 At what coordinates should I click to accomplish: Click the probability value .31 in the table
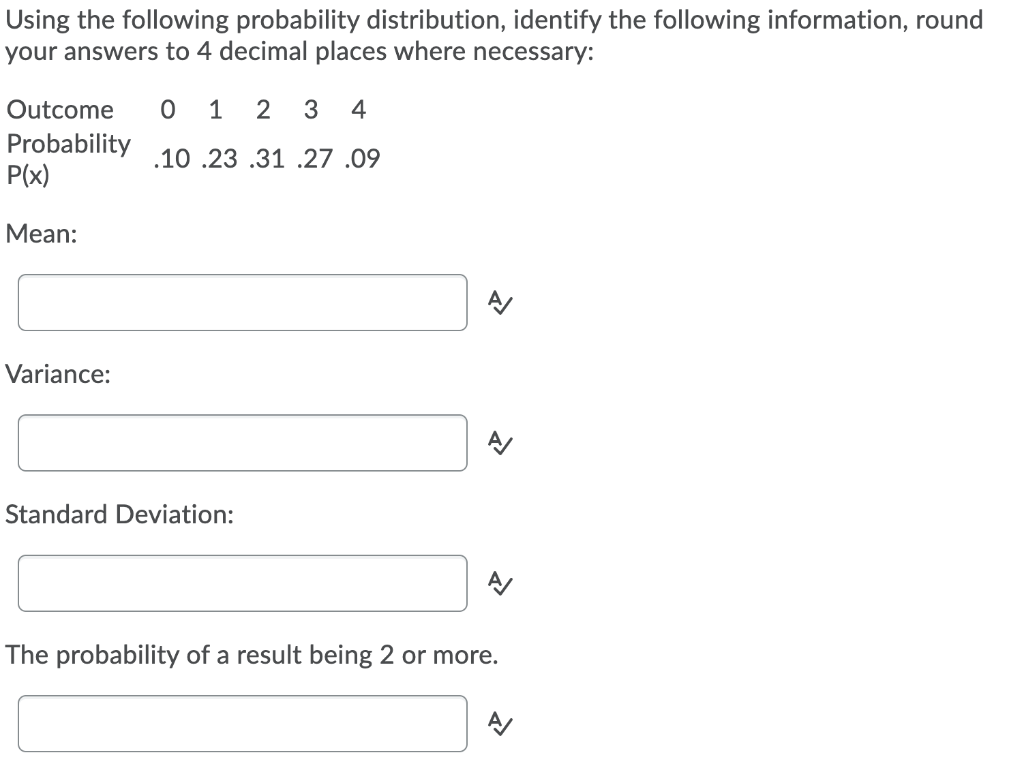click(266, 158)
